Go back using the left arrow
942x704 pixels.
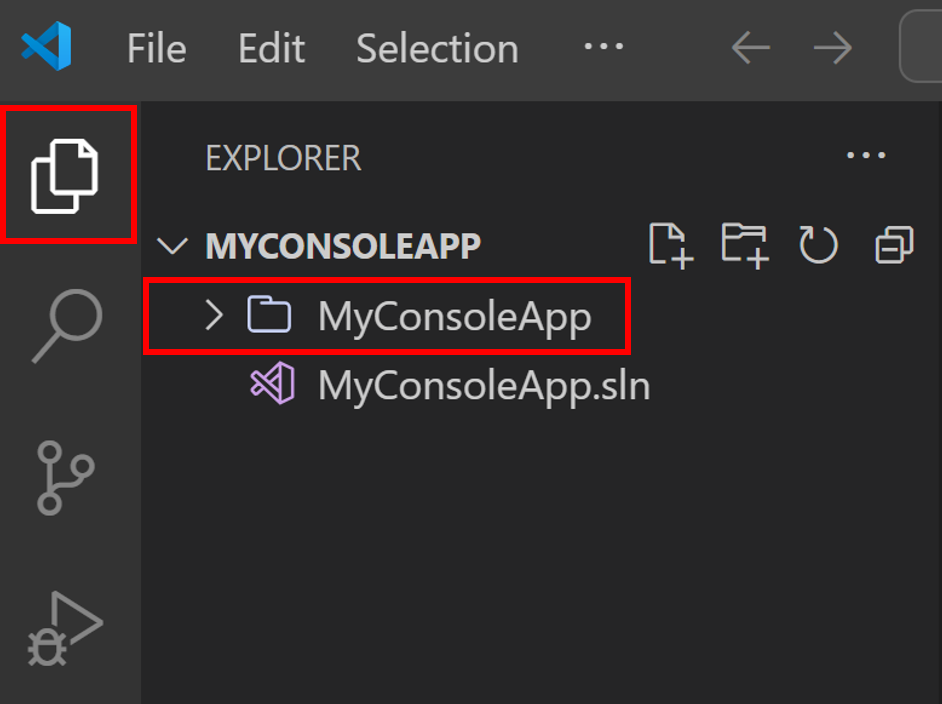[x=750, y=47]
